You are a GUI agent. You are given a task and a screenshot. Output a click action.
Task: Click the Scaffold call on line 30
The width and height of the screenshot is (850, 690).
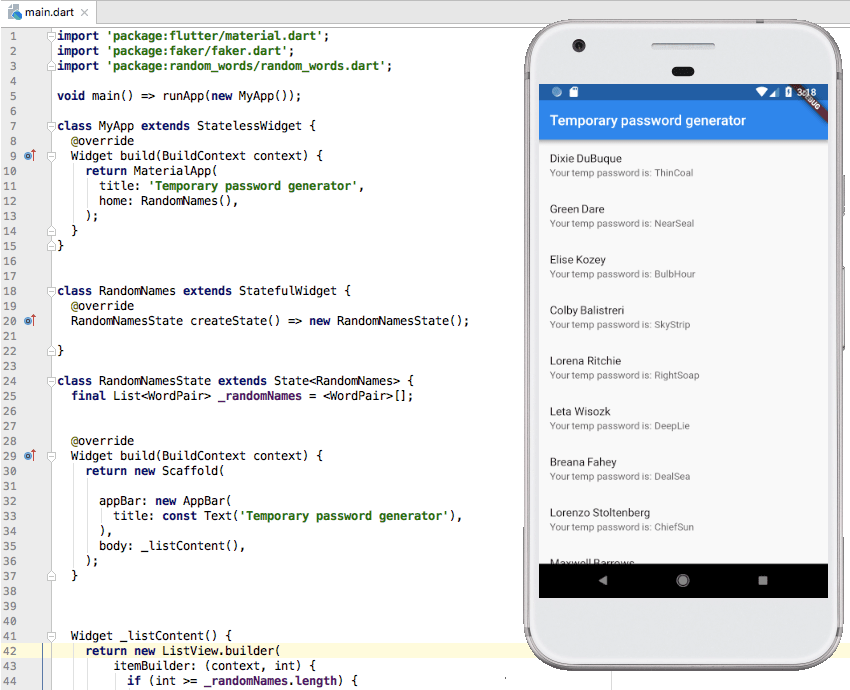coord(190,471)
